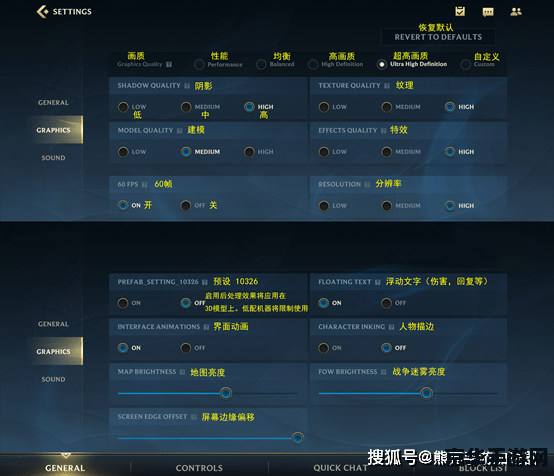
Task: Click the info icon beside Resolution
Action: [x=367, y=184]
